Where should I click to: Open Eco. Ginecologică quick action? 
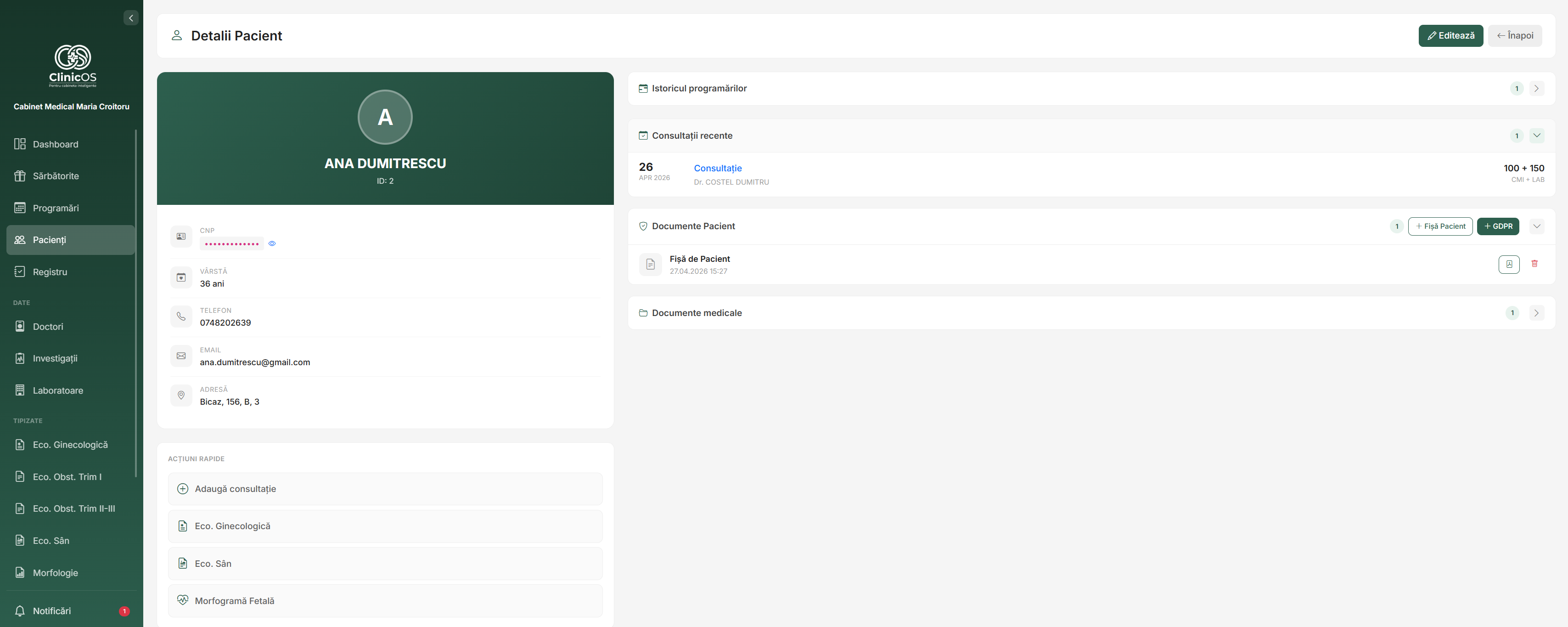tap(385, 526)
